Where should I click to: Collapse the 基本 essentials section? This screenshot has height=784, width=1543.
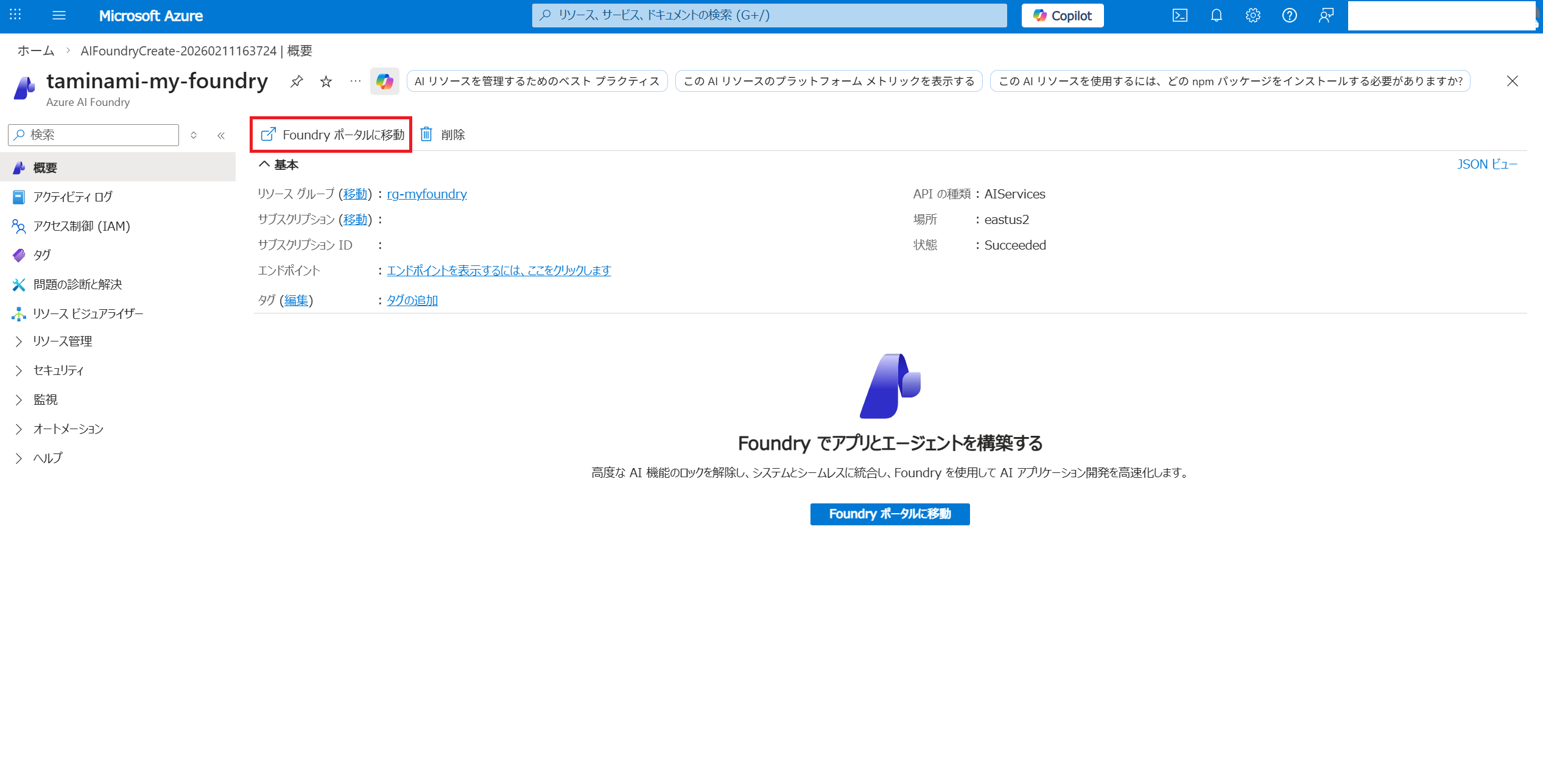tap(264, 164)
